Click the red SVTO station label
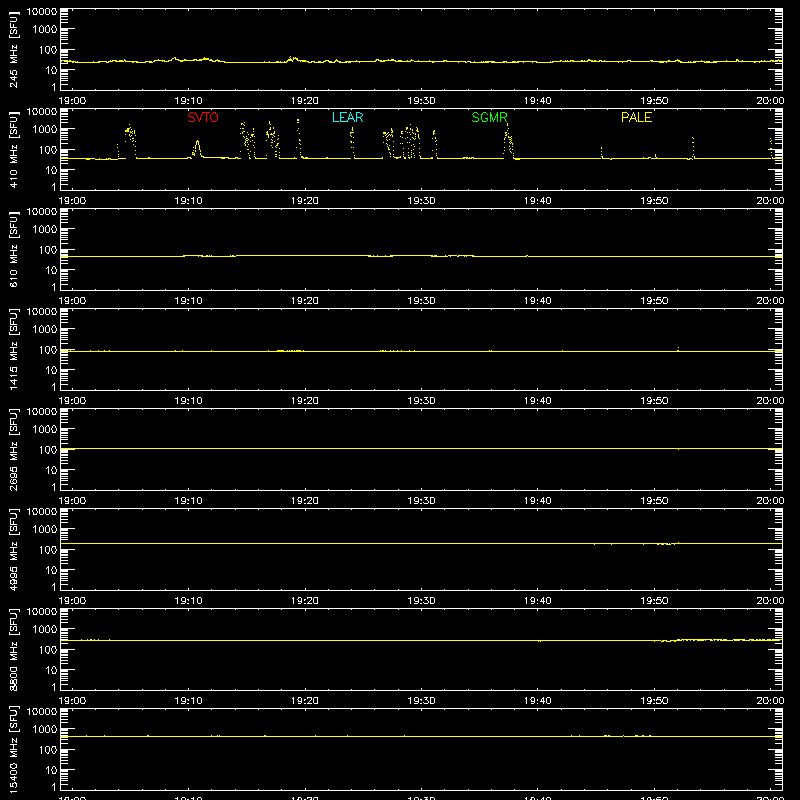 (x=203, y=117)
